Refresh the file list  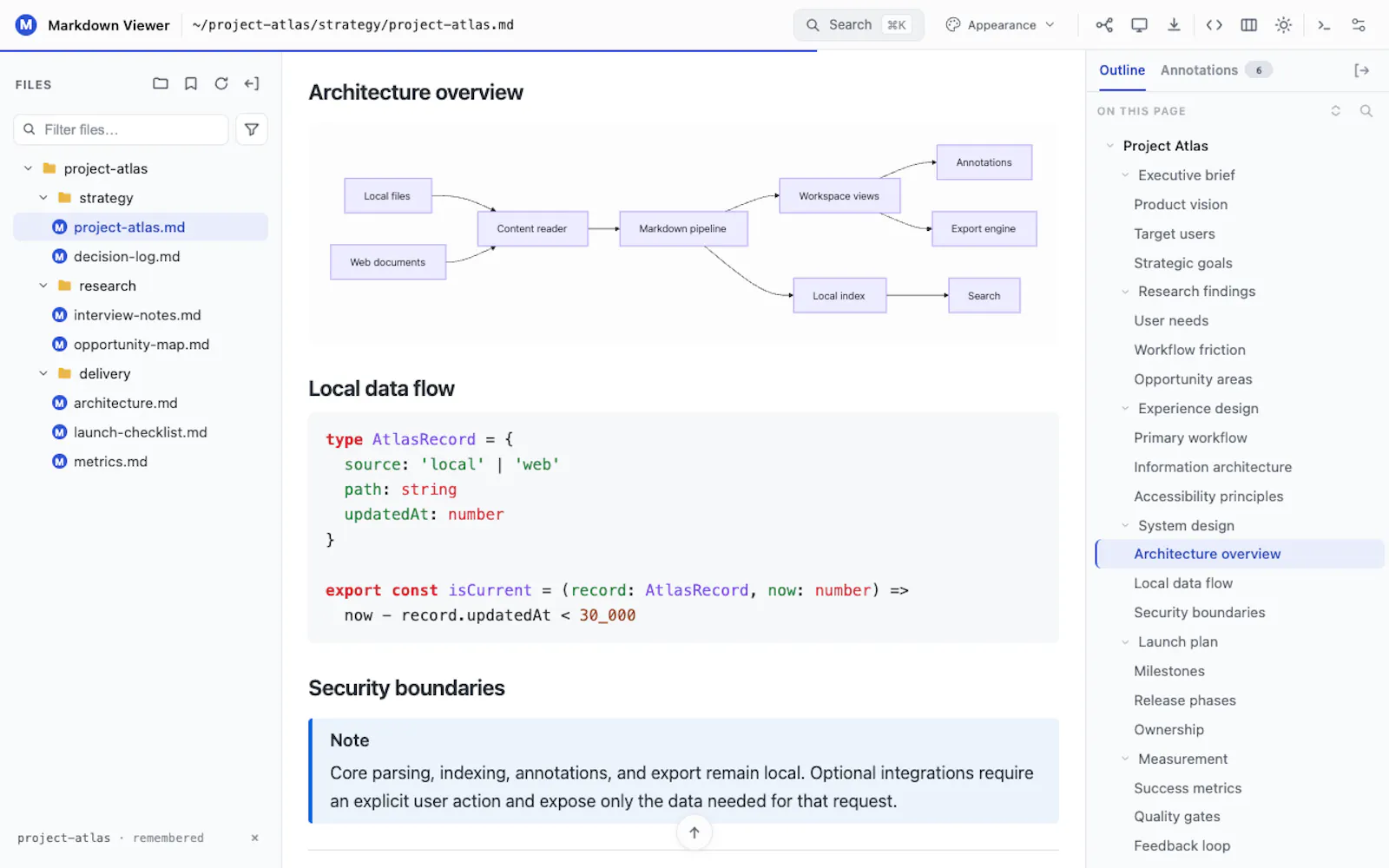coord(221,83)
